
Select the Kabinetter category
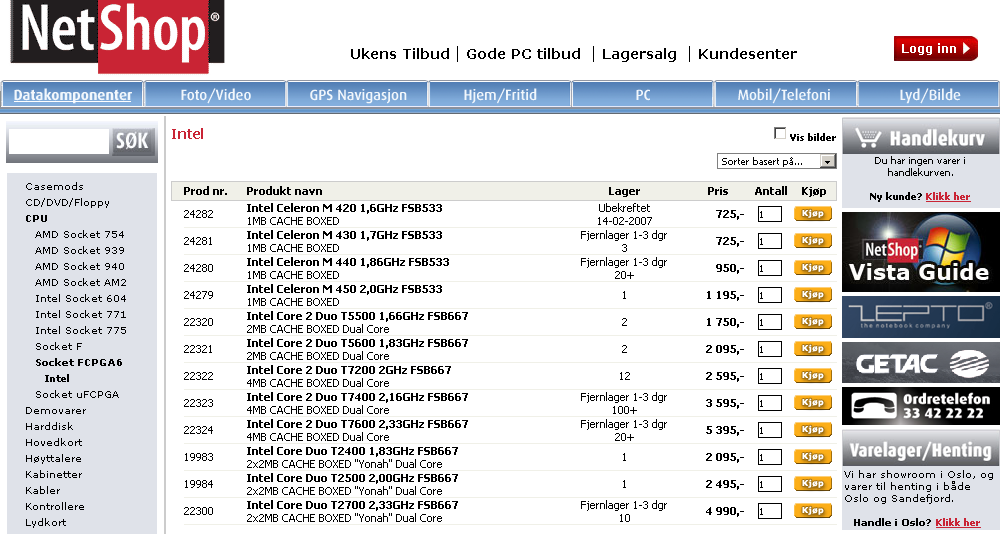[x=54, y=474]
